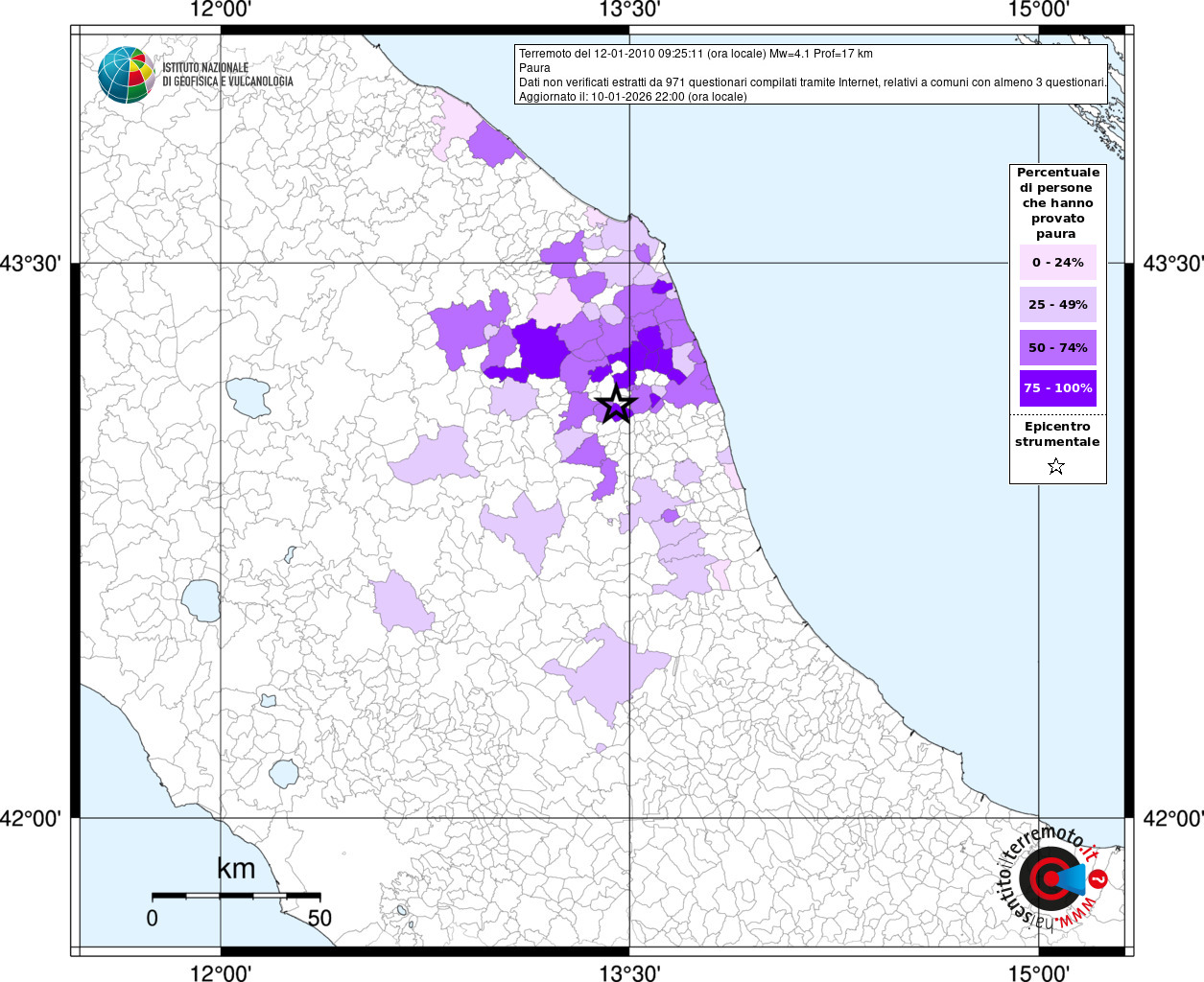The height and width of the screenshot is (982, 1204).
Task: Click the 'Terremoto del 12-01-2010' header line
Action: click(696, 54)
